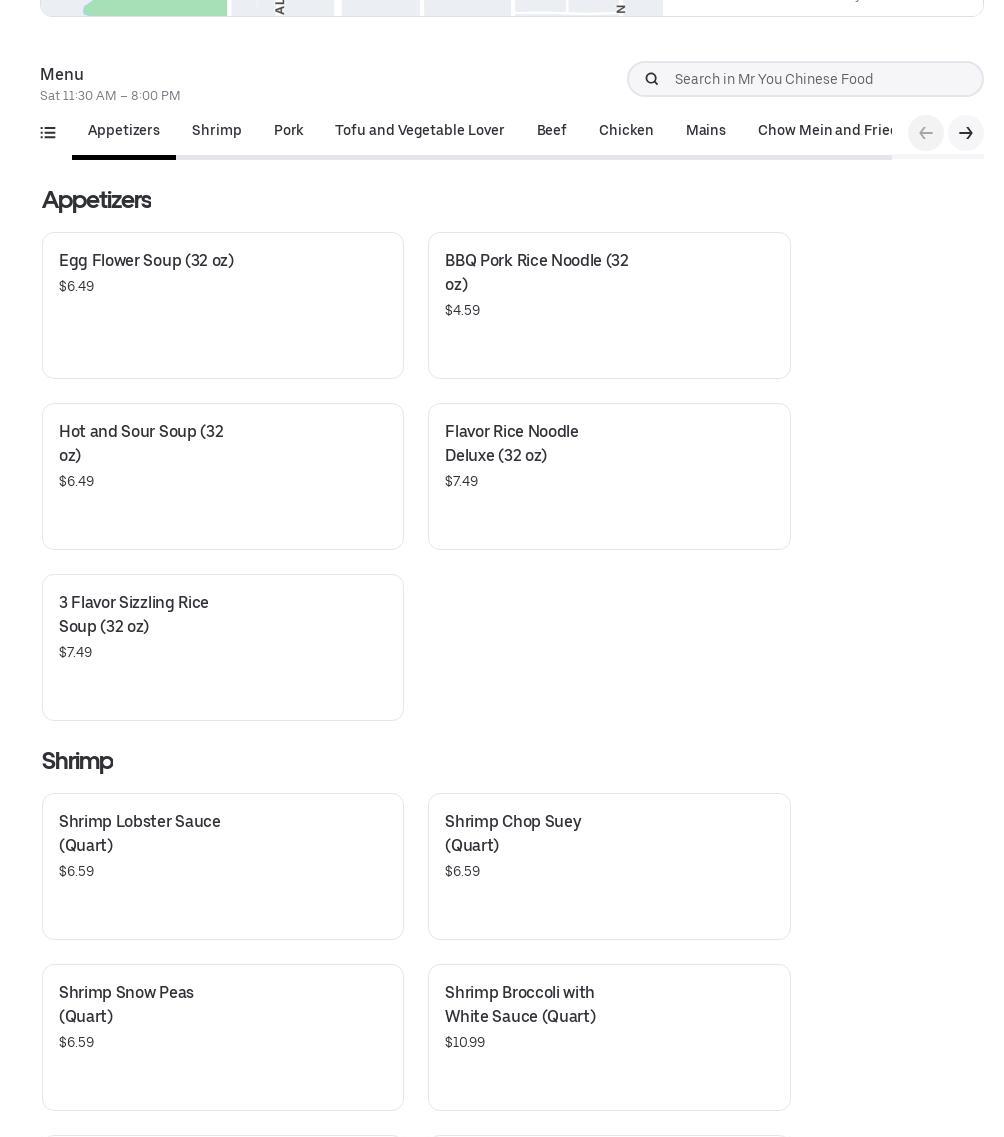Choose Hot and Sour Soup item
The image size is (1004, 1137).
coord(223,476)
